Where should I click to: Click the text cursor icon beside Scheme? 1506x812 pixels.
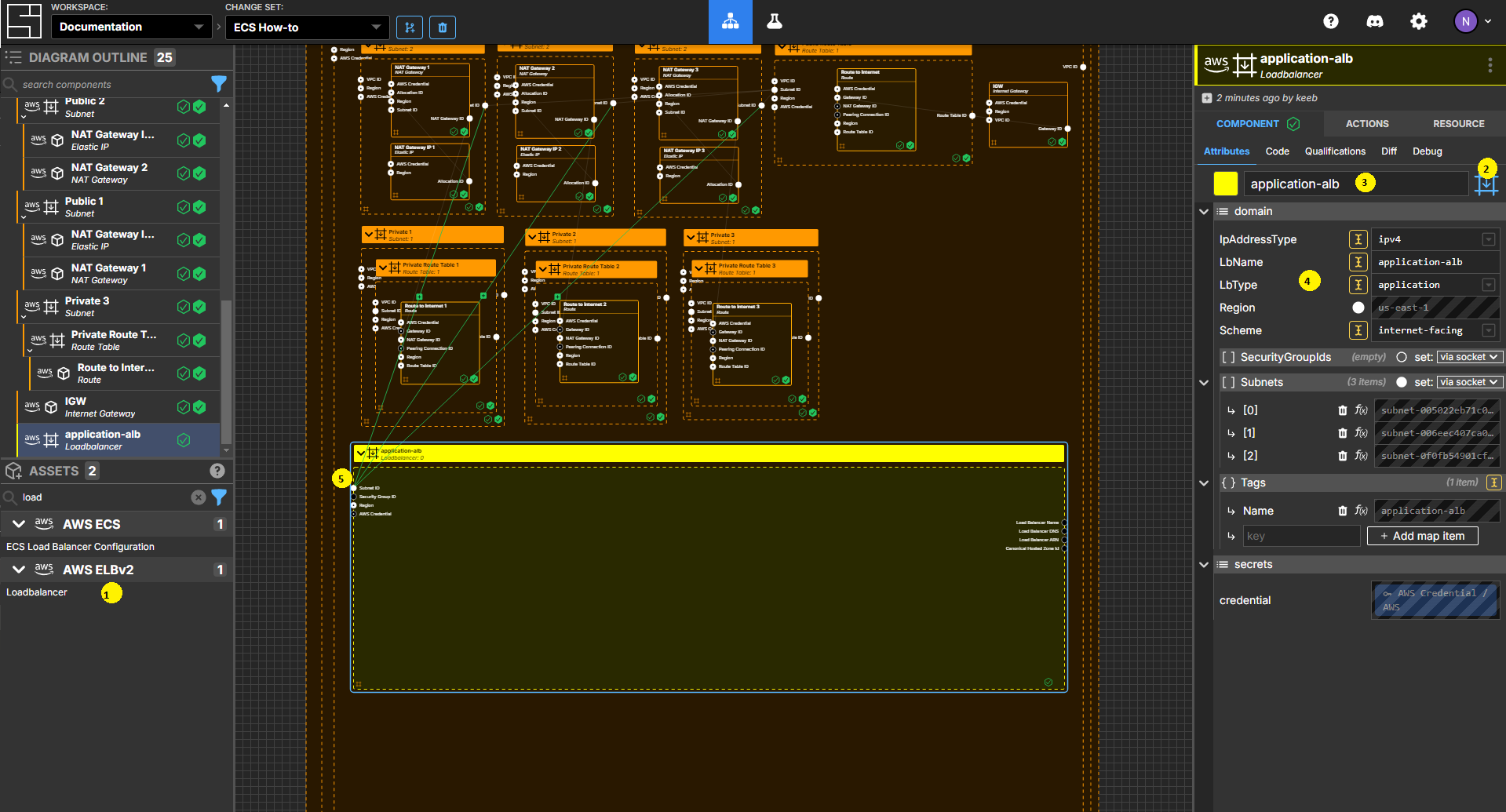click(1358, 330)
